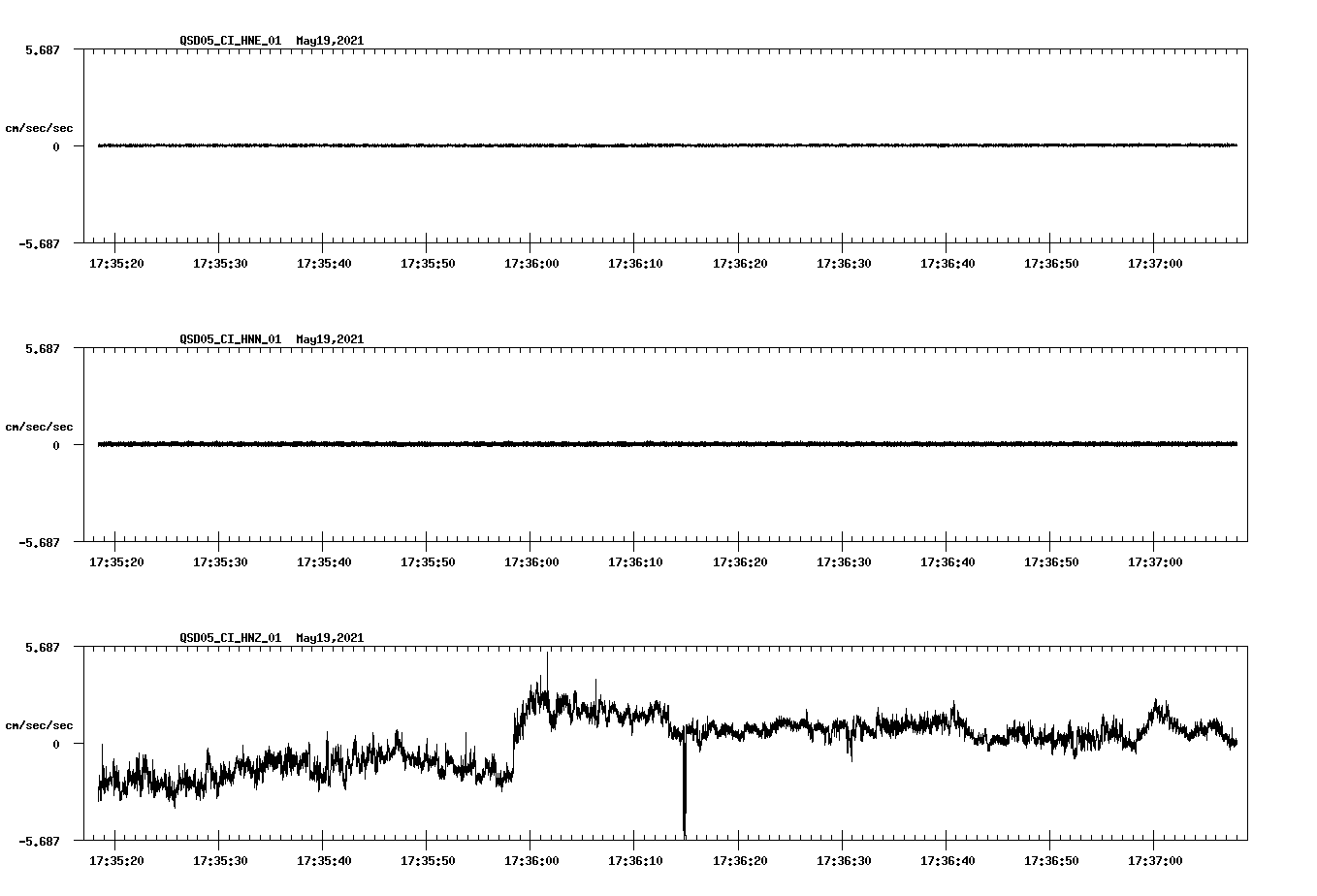Click the 0 amplitude label on HNZ plot
The width and height of the screenshot is (1317, 896).
58,742
